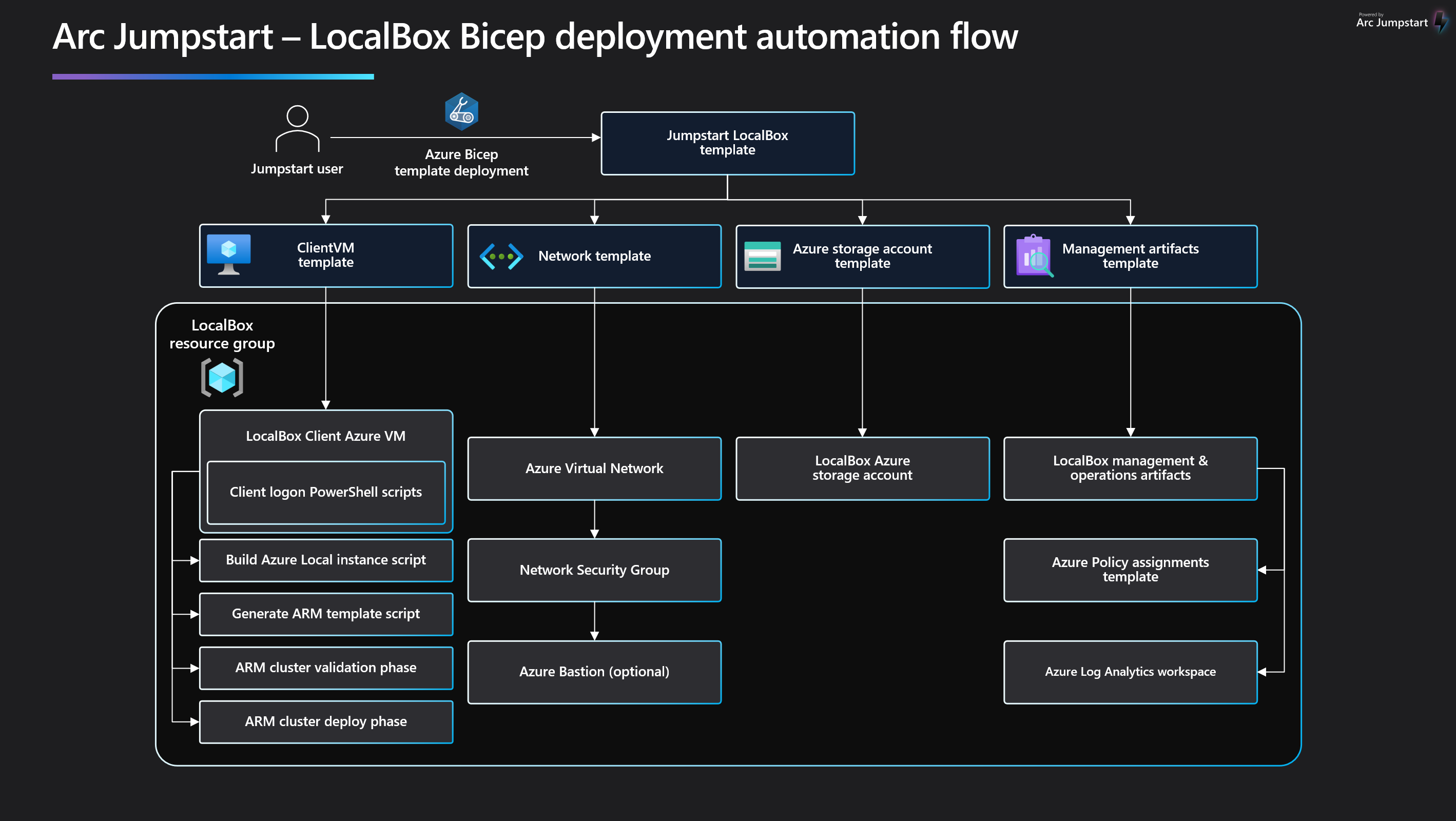The image size is (1456, 821).
Task: Click the Network template brackets icon
Action: (501, 256)
